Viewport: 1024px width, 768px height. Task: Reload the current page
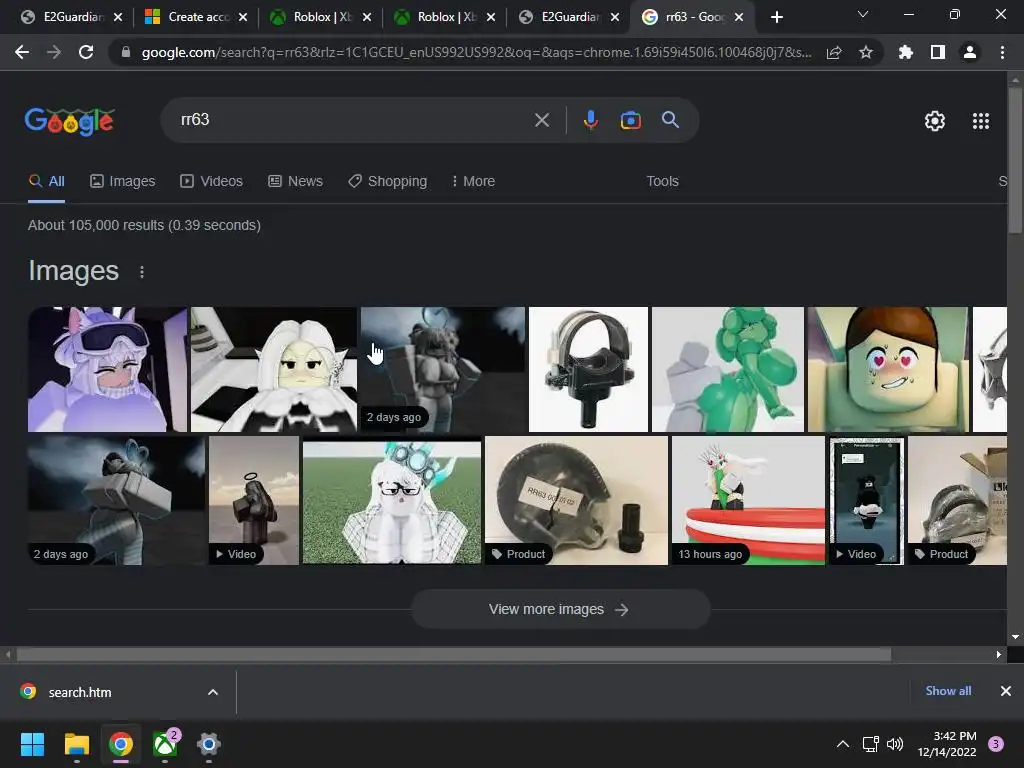click(x=86, y=52)
